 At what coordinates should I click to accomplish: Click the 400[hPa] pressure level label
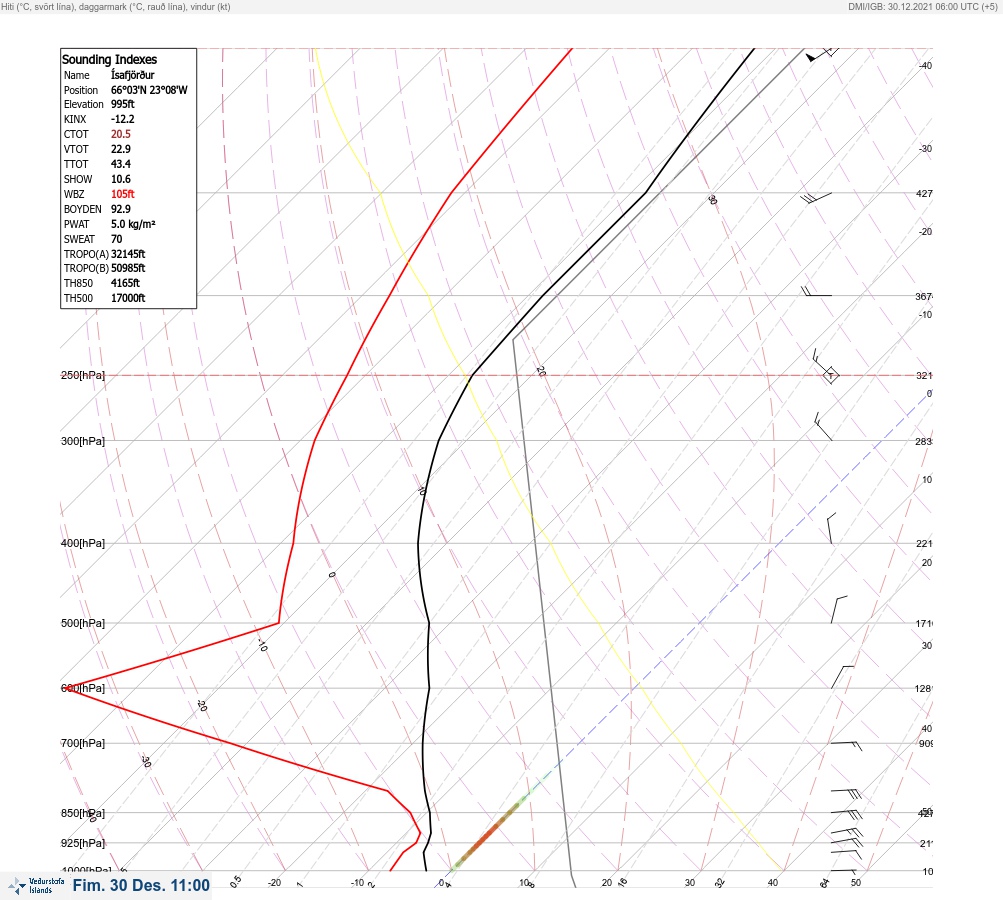(83, 543)
